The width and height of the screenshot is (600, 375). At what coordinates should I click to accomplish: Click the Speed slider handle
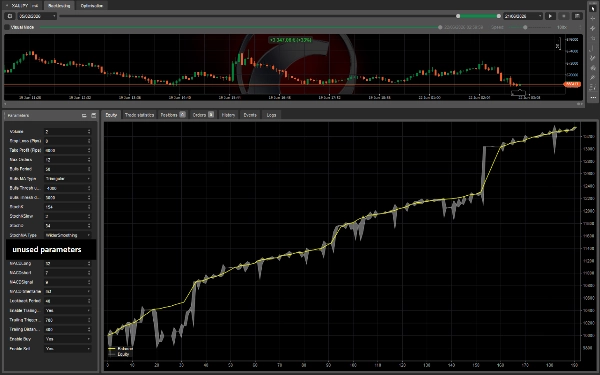(525, 27)
